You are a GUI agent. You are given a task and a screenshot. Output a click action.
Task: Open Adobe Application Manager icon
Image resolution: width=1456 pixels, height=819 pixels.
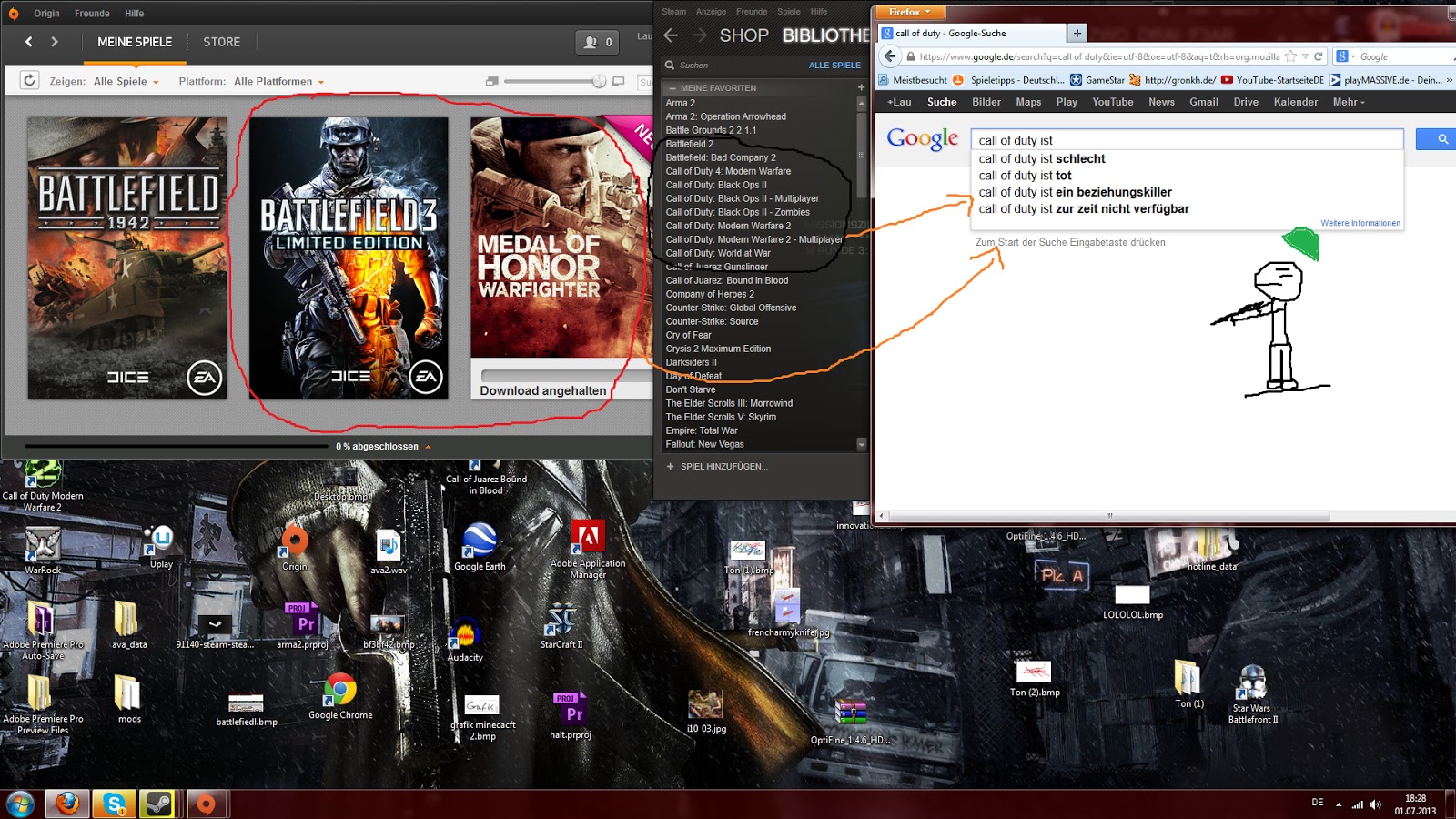click(x=588, y=549)
